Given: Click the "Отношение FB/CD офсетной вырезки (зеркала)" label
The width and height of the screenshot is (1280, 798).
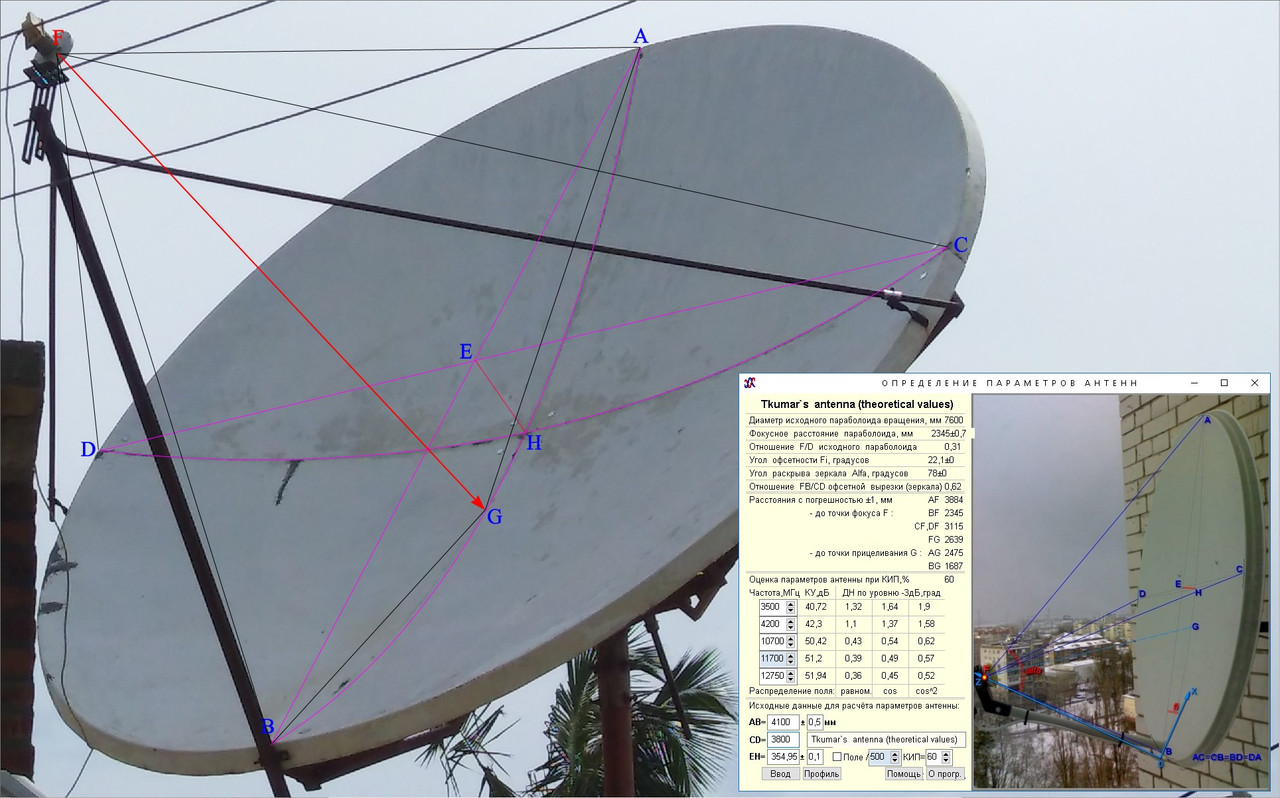Looking at the screenshot, I should [x=845, y=486].
